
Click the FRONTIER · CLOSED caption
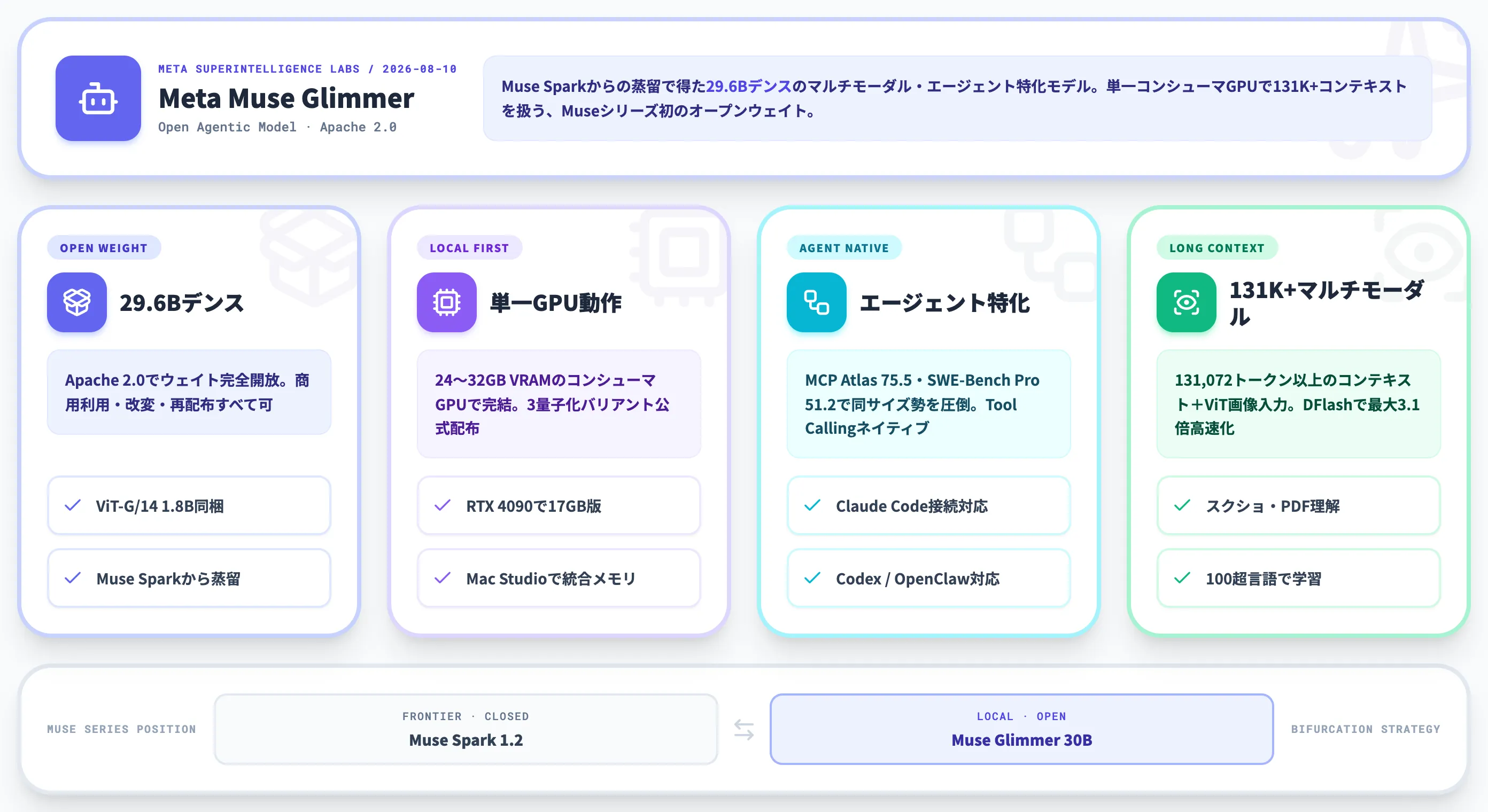tap(466, 716)
